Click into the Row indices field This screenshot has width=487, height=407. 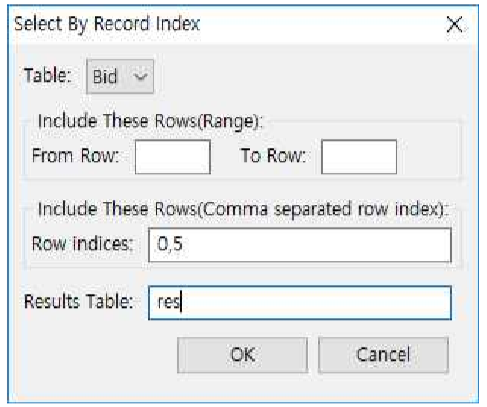(x=300, y=245)
